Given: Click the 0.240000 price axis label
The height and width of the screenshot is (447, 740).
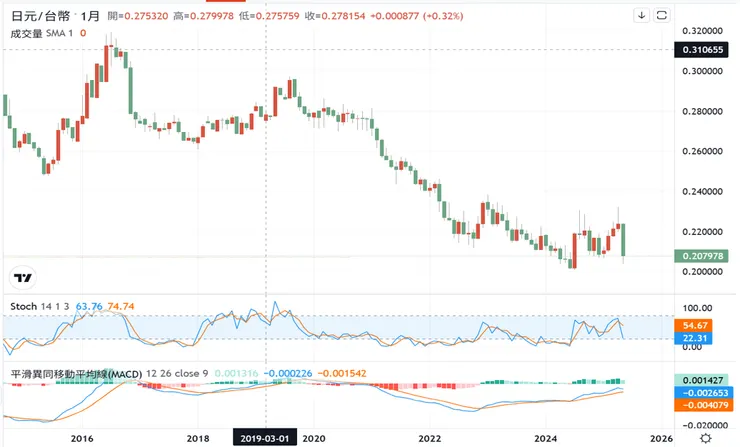Looking at the screenshot, I should [x=702, y=191].
